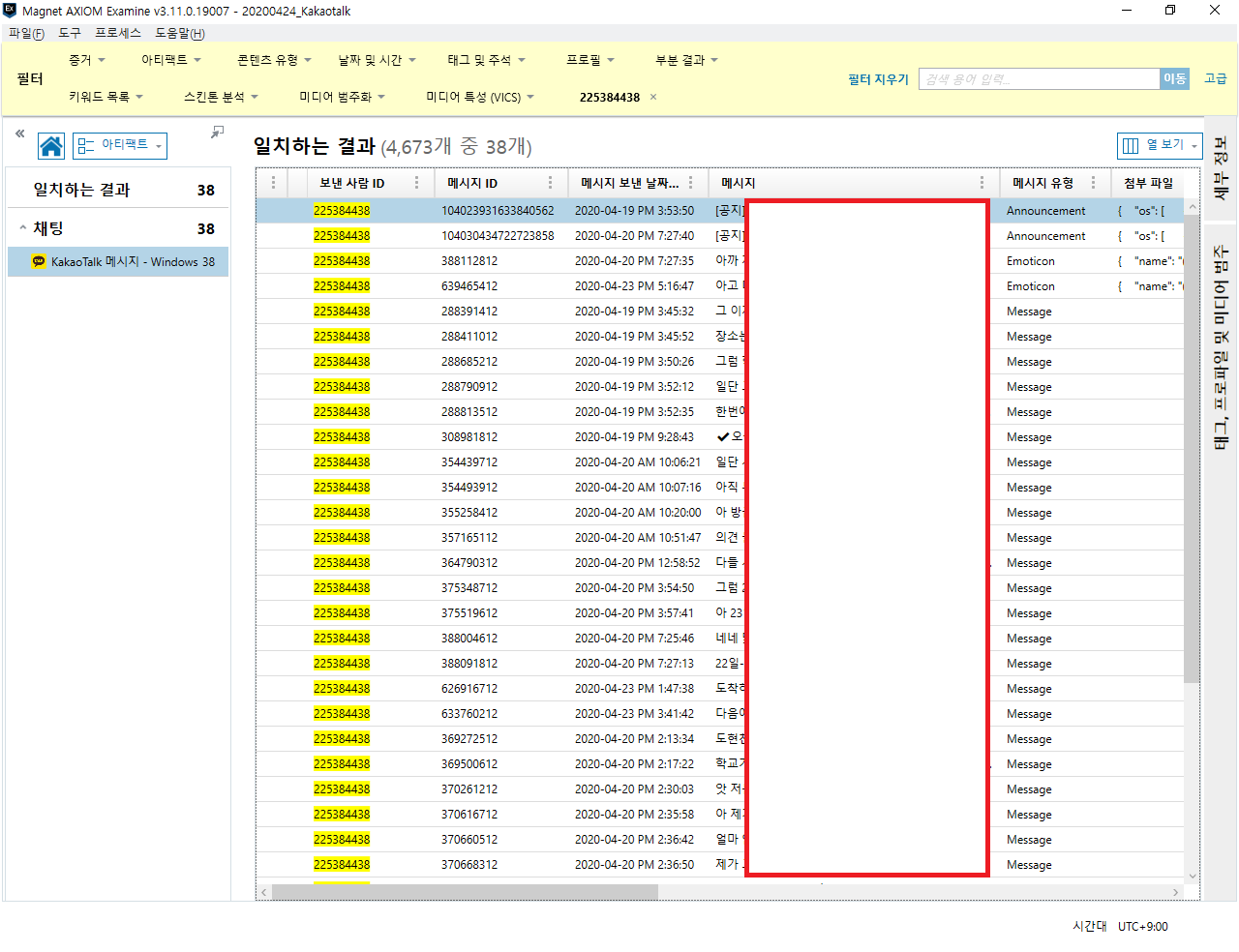Click the 시간대 UTC+9:00 status entry

pos(1120,926)
